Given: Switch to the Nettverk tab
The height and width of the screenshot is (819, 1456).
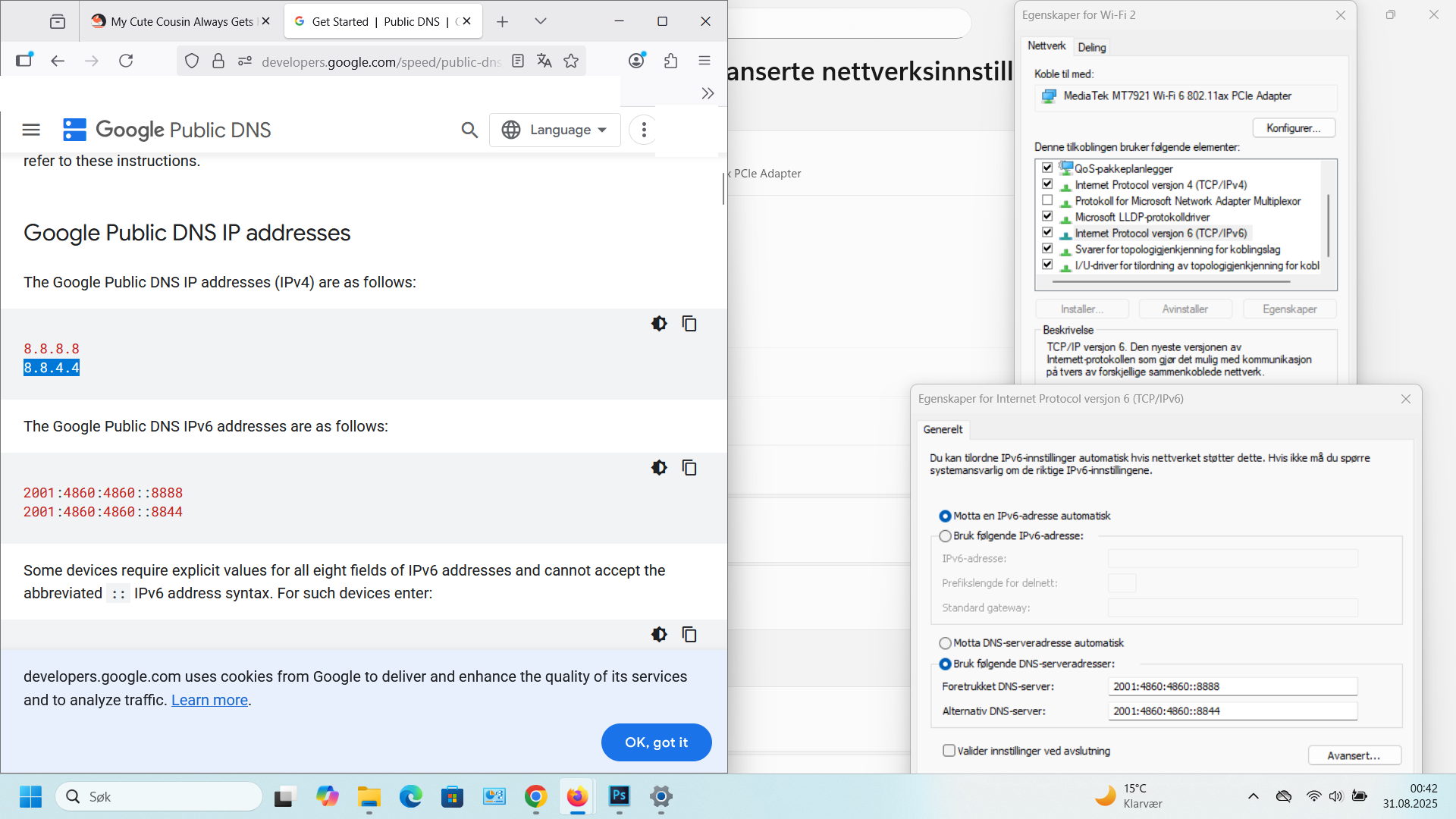Looking at the screenshot, I should [x=1046, y=46].
